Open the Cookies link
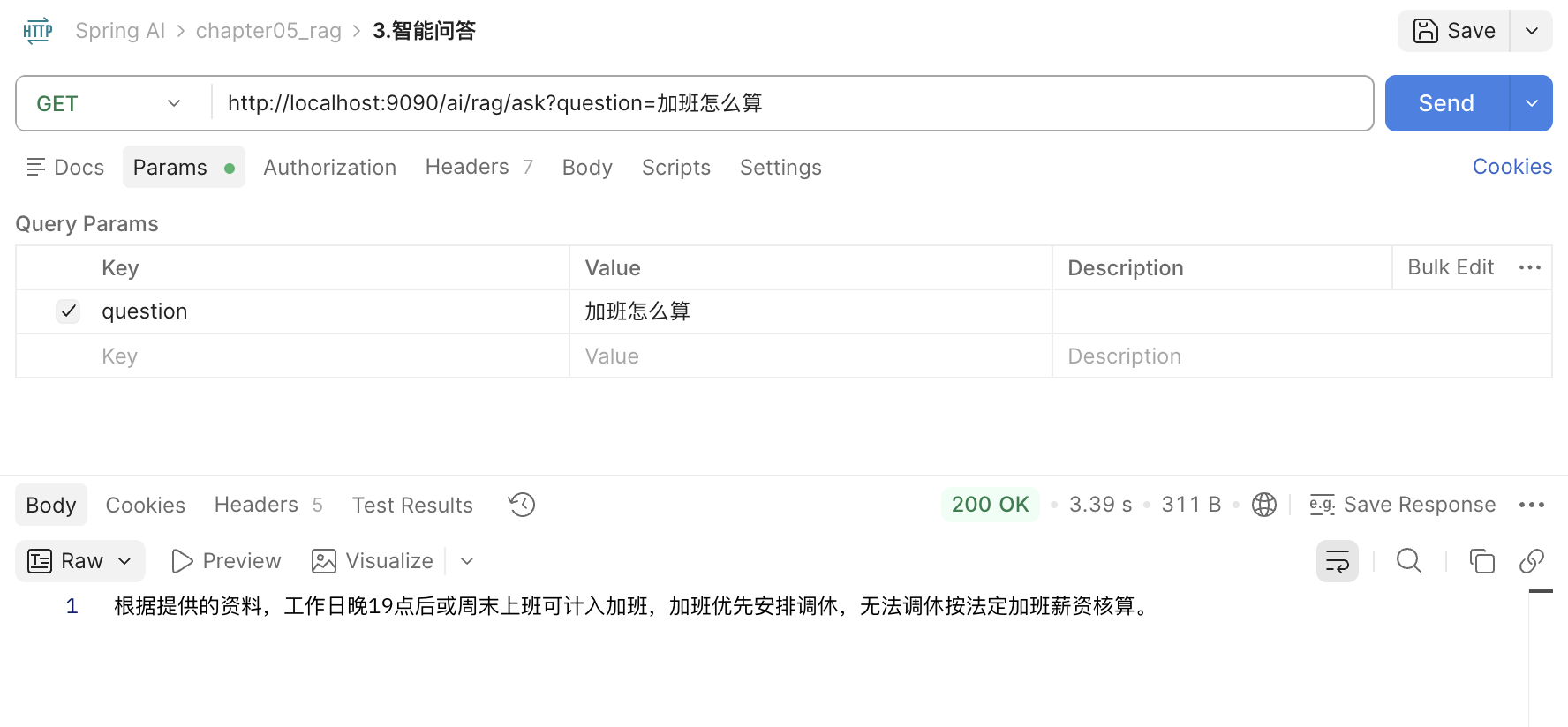 [1511, 166]
